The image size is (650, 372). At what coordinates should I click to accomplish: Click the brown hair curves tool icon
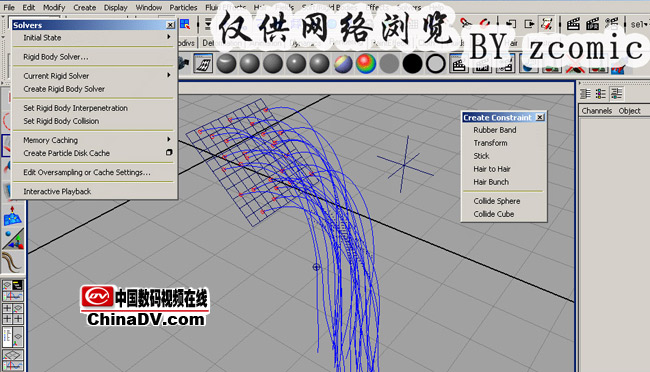click(x=12, y=262)
